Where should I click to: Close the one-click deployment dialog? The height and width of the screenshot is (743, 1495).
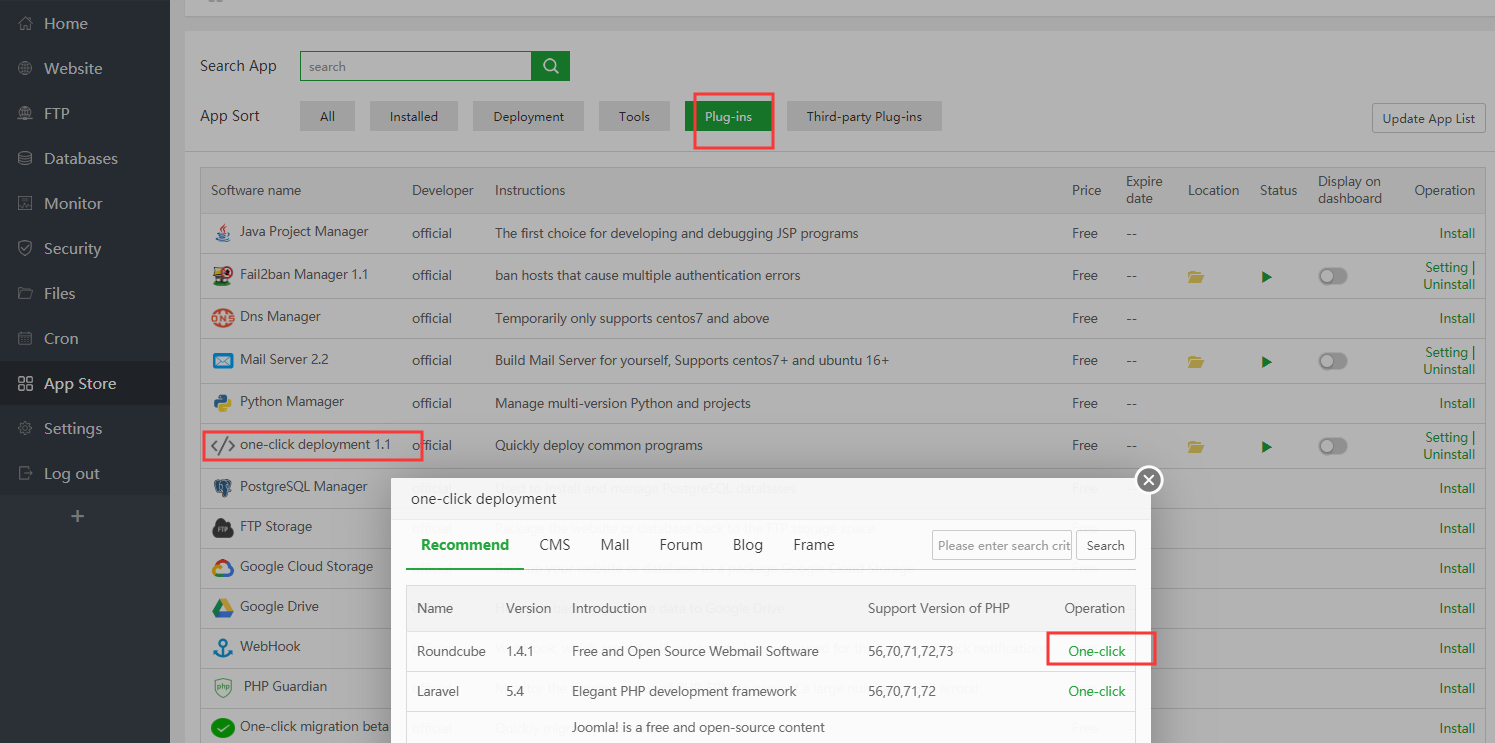click(x=1149, y=480)
